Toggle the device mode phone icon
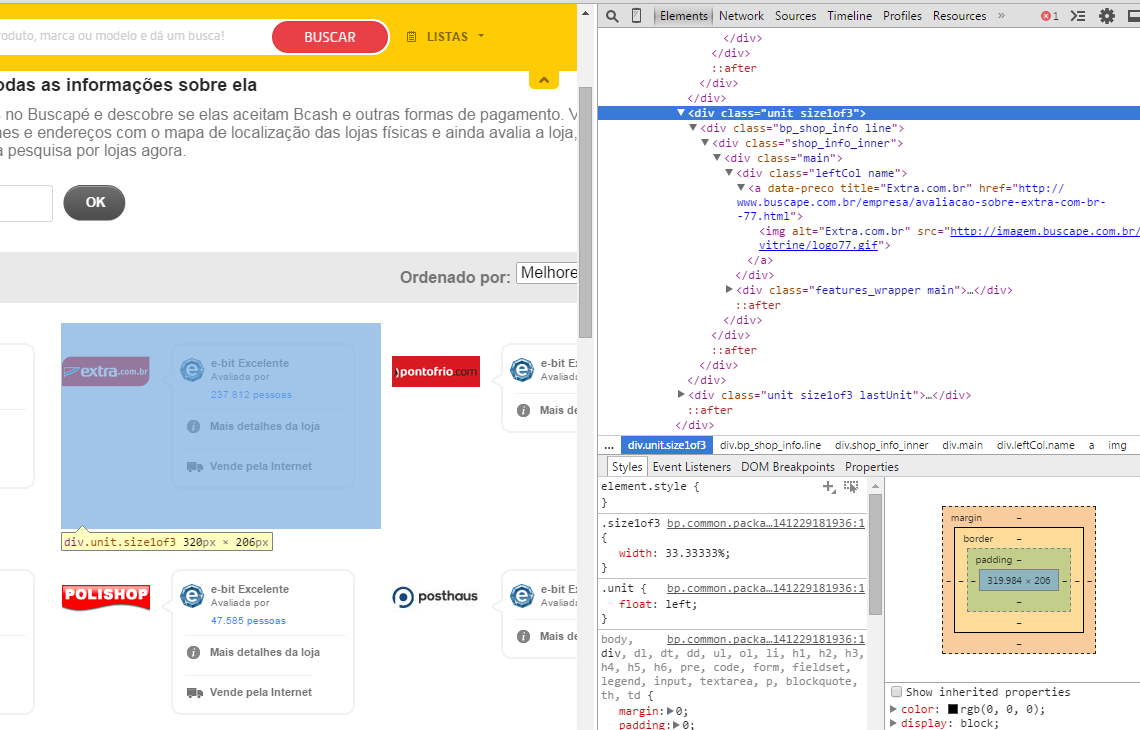Viewport: 1140px width, 730px height. coord(636,16)
